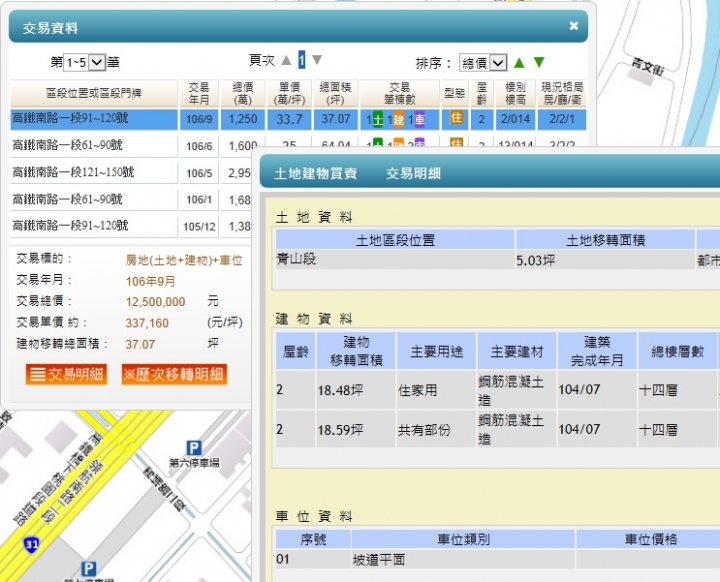This screenshot has height=582, width=720.
Task: Click the 33.7 unit price cell
Action: pos(289,119)
